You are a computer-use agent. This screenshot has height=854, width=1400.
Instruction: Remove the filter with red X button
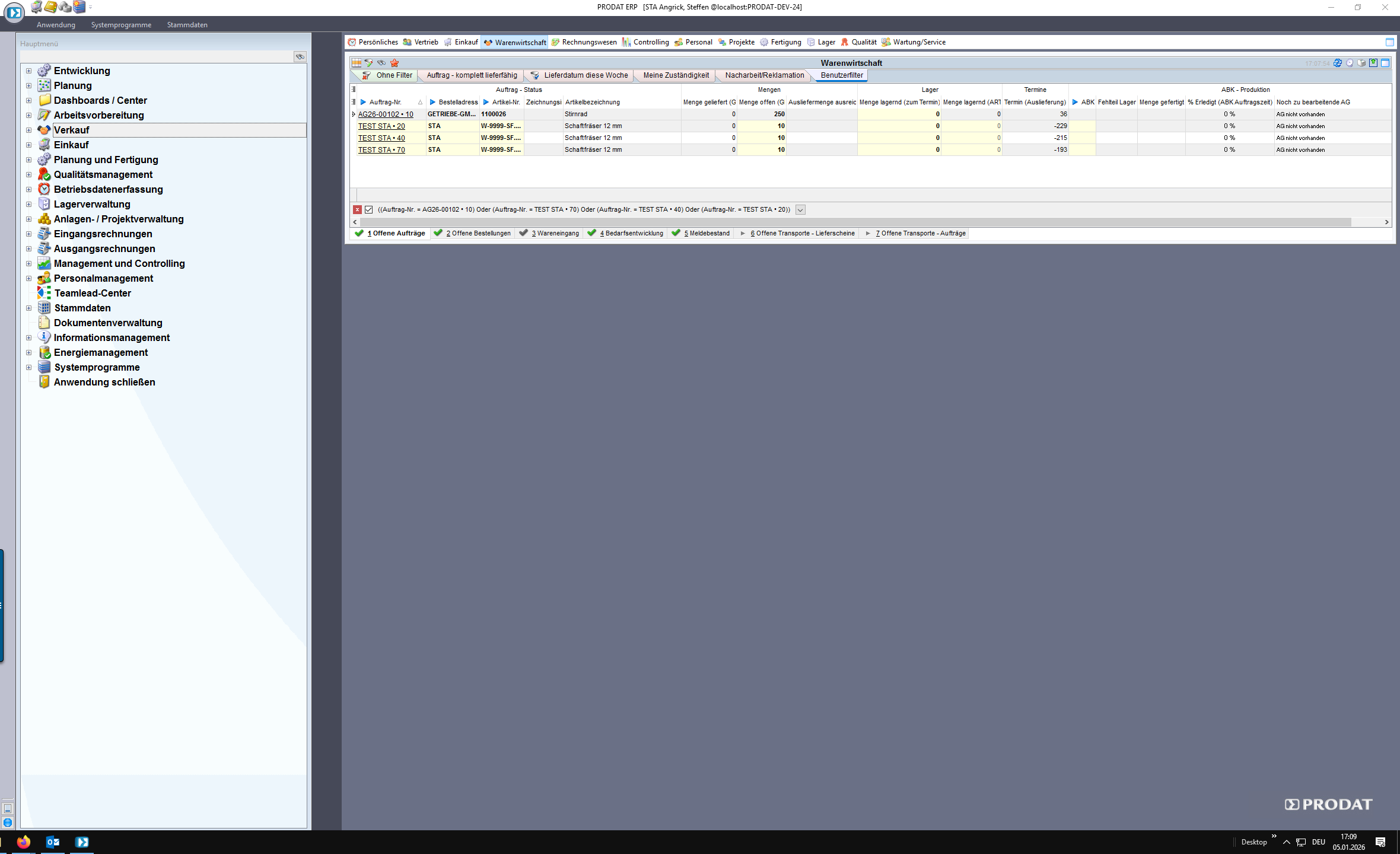[x=357, y=210]
